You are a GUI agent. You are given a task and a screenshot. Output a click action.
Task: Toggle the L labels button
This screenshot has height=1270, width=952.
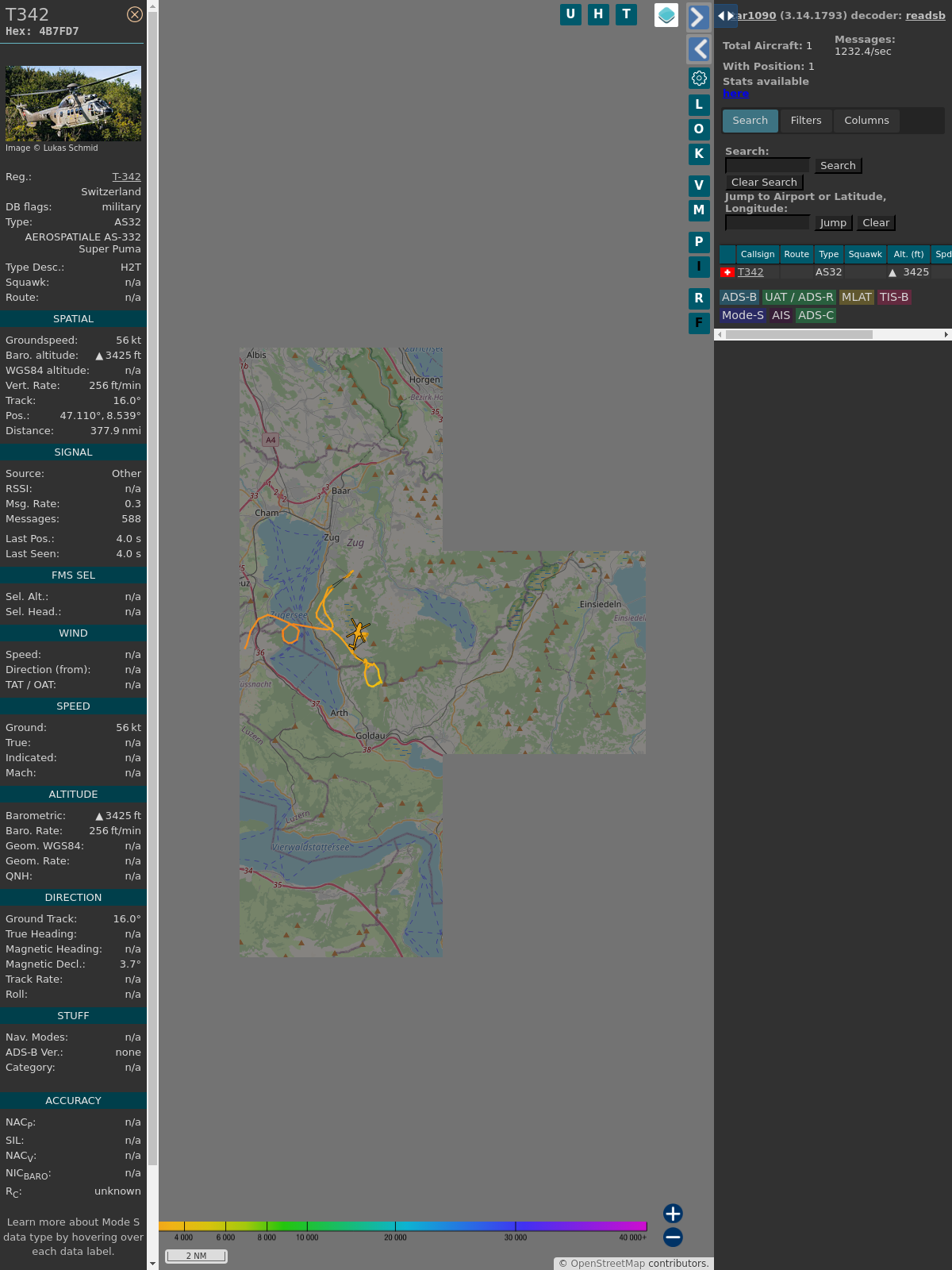699,105
